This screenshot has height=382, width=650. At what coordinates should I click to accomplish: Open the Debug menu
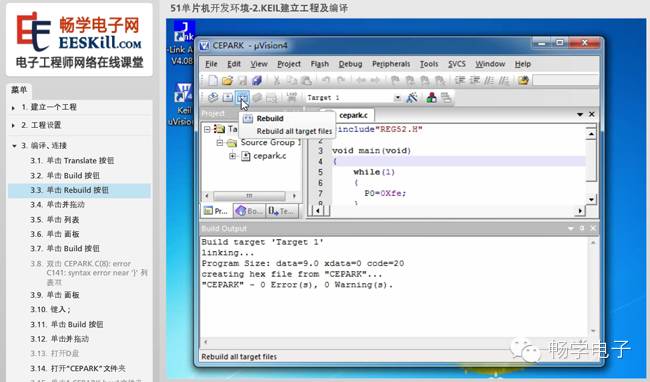click(x=350, y=64)
